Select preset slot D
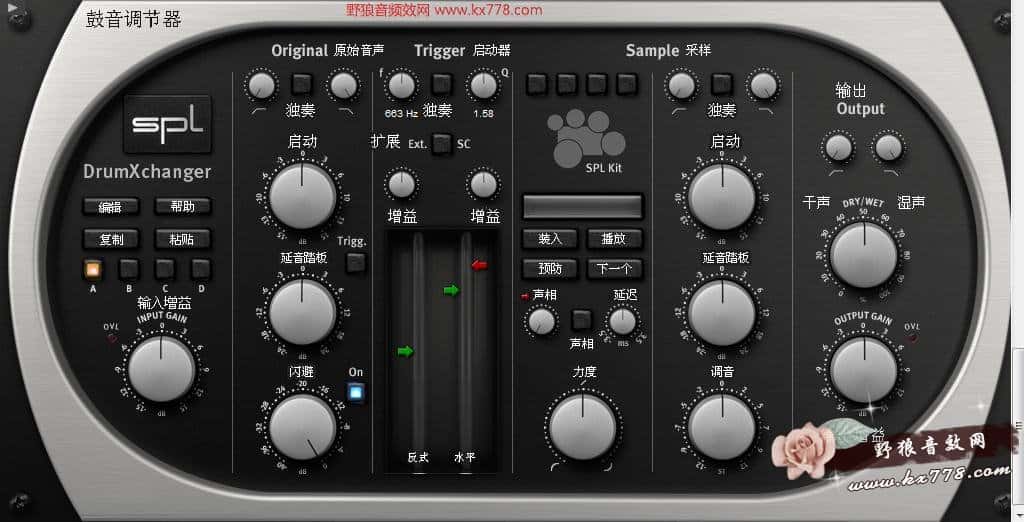Image resolution: width=1024 pixels, height=522 pixels. [200, 269]
